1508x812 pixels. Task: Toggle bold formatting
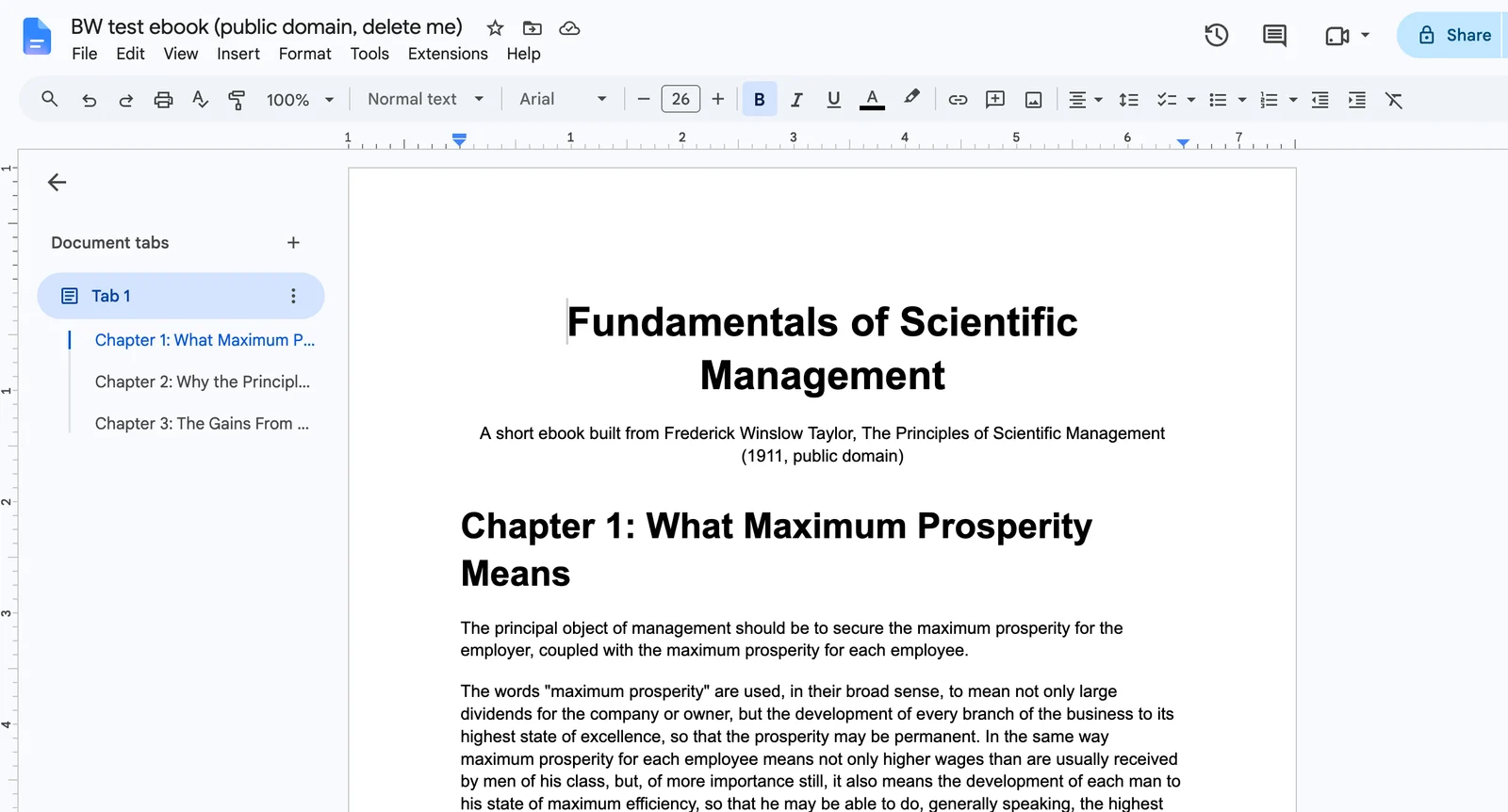point(760,99)
